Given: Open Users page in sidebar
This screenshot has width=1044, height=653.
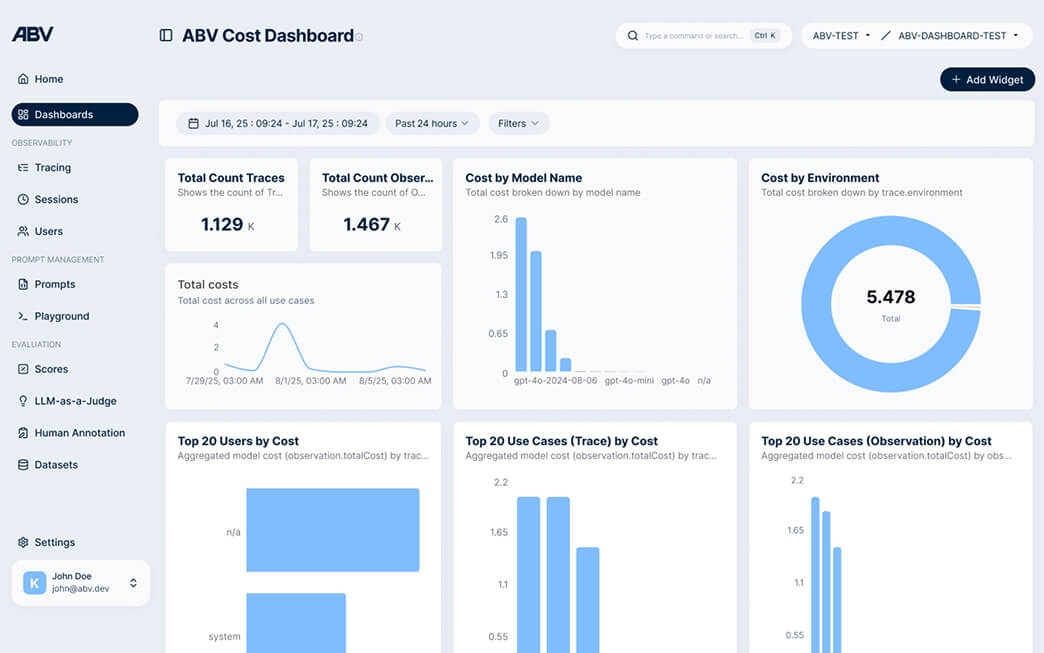Looking at the screenshot, I should (x=75, y=231).
